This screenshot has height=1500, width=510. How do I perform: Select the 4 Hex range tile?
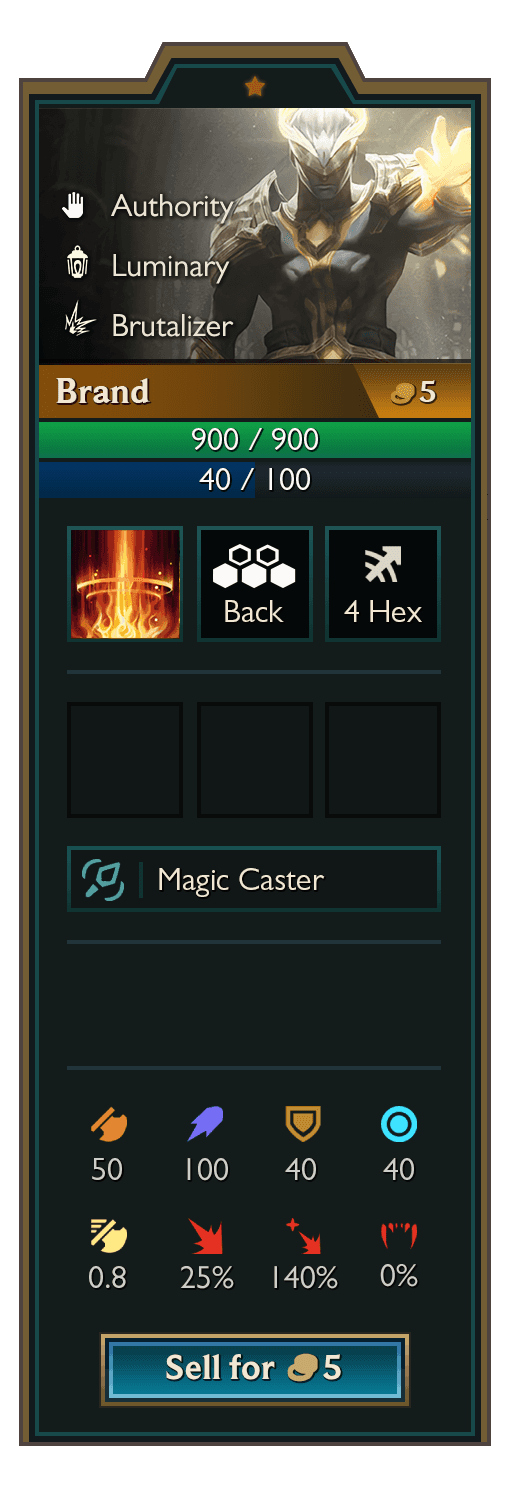click(383, 584)
